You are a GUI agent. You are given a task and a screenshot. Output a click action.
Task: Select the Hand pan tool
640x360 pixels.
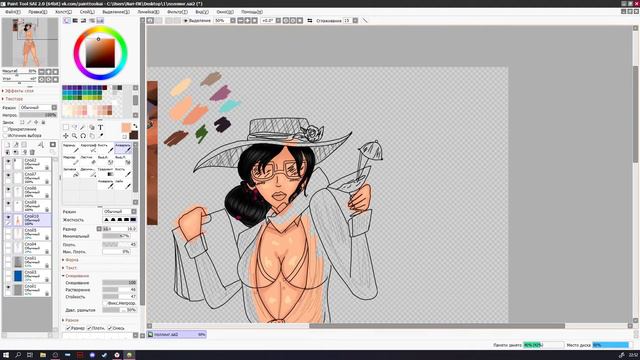[92, 136]
